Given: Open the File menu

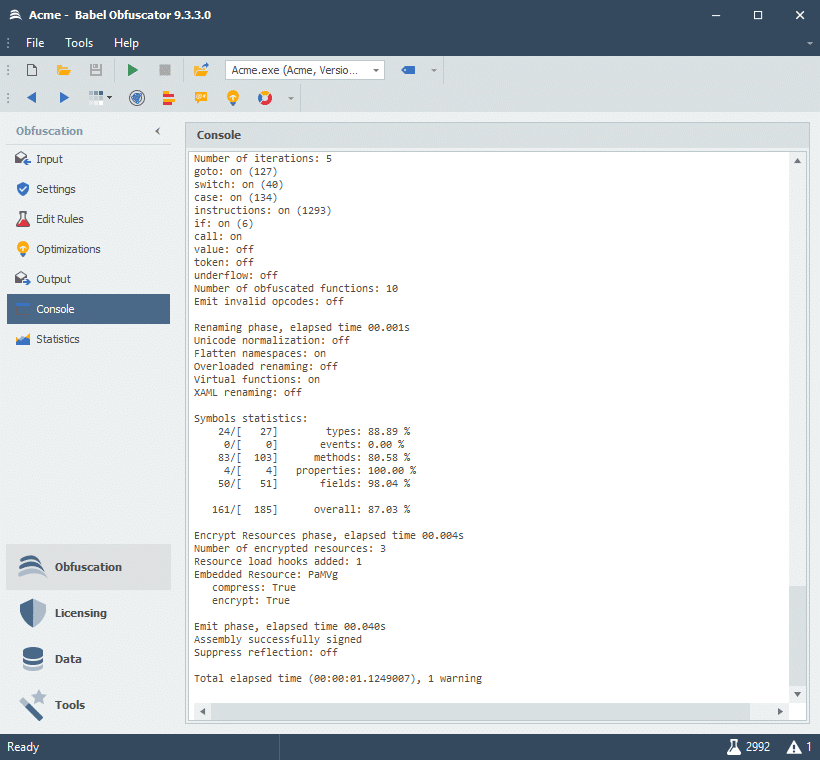Looking at the screenshot, I should click(35, 43).
